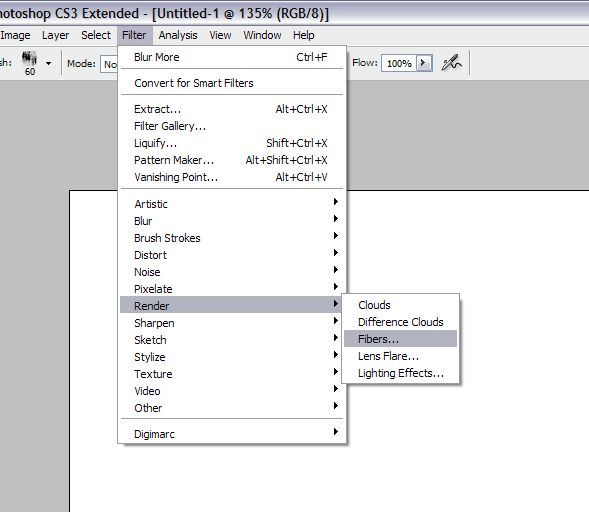Expand the brush preset dropdown arrow

coord(48,63)
